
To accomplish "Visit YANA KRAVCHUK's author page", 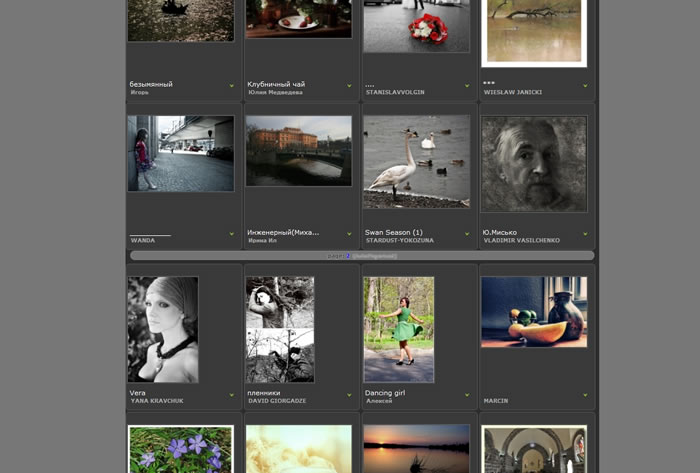I will point(157,401).
